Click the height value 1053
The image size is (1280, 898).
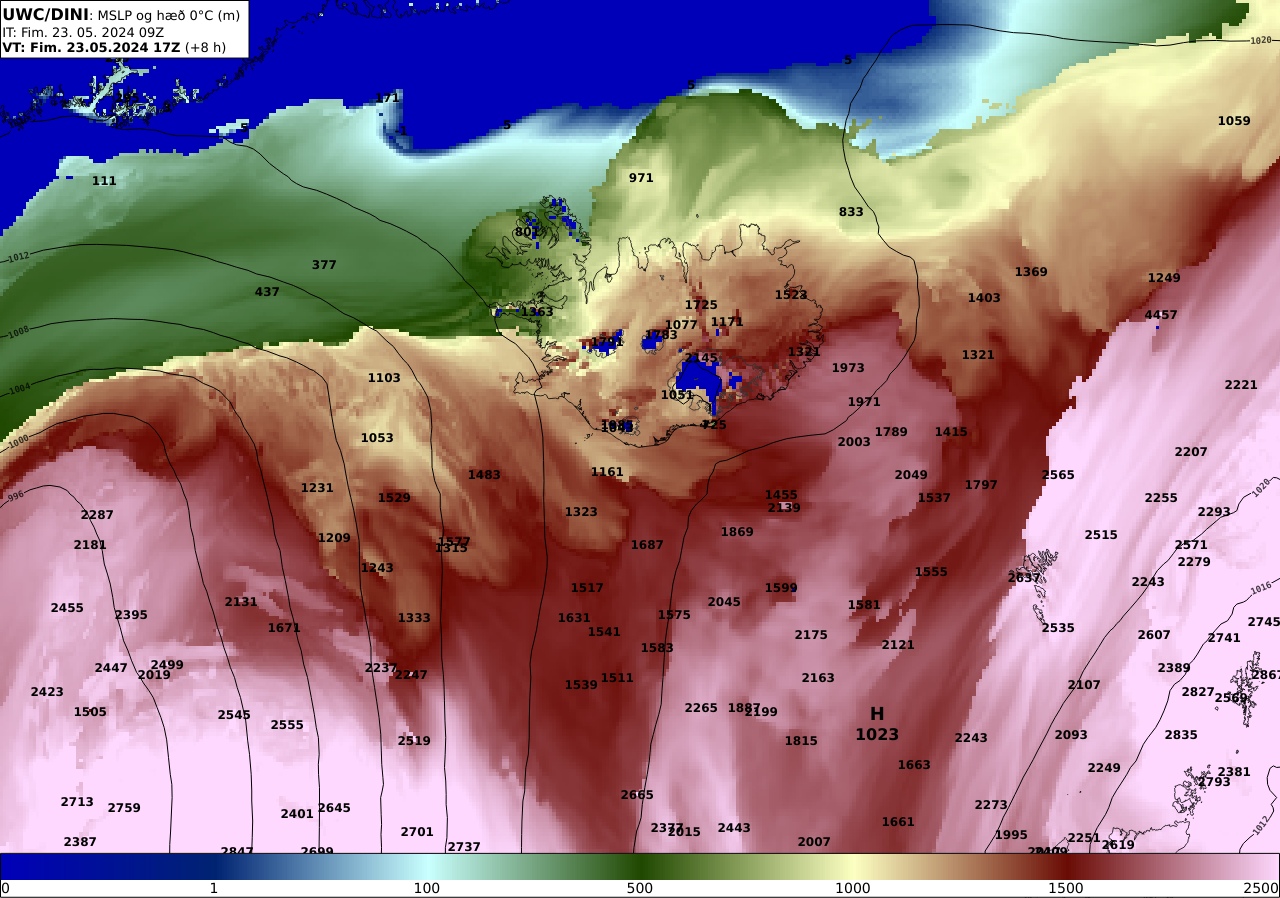(x=377, y=438)
